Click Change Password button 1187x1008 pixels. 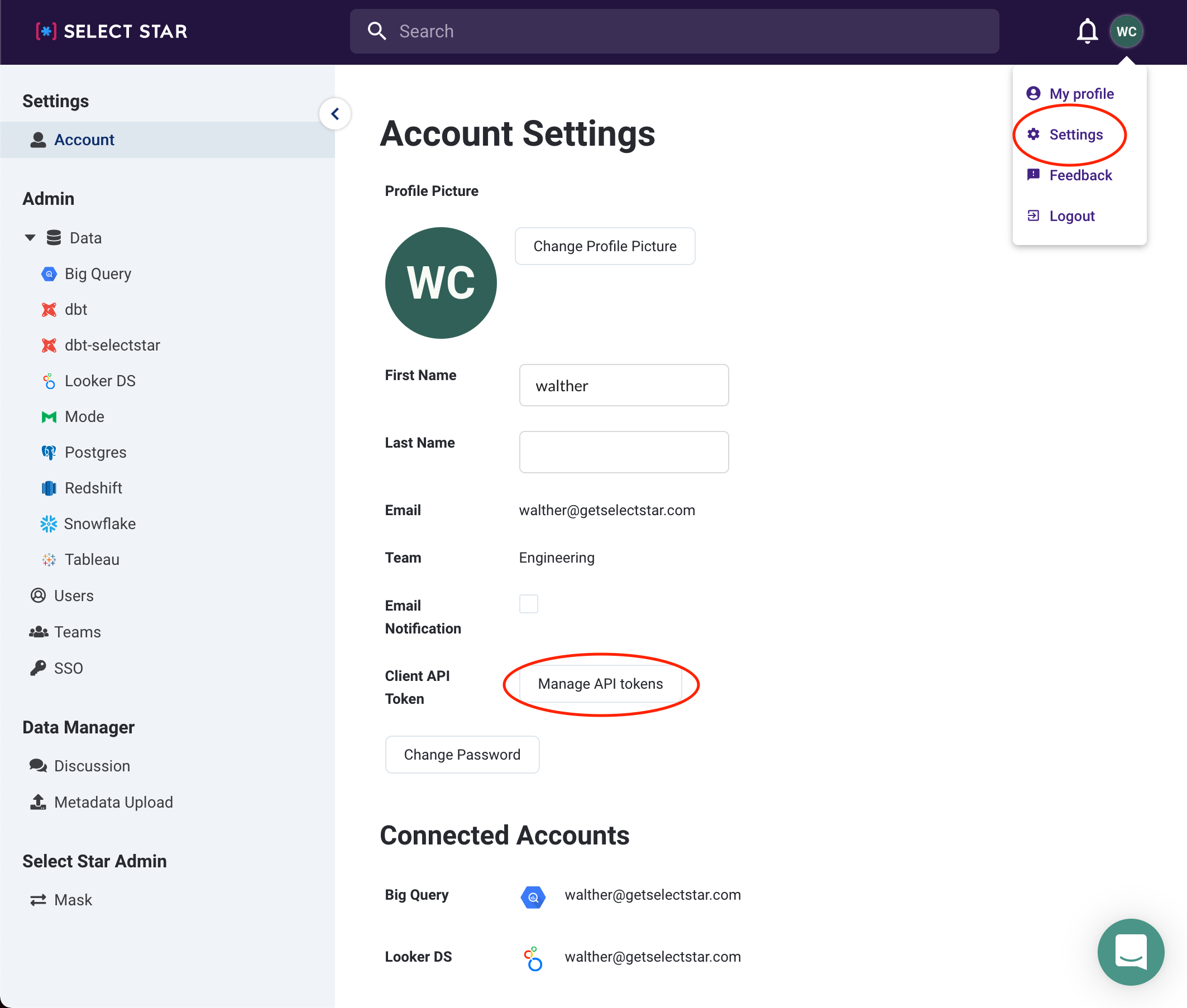pyautogui.click(x=462, y=755)
